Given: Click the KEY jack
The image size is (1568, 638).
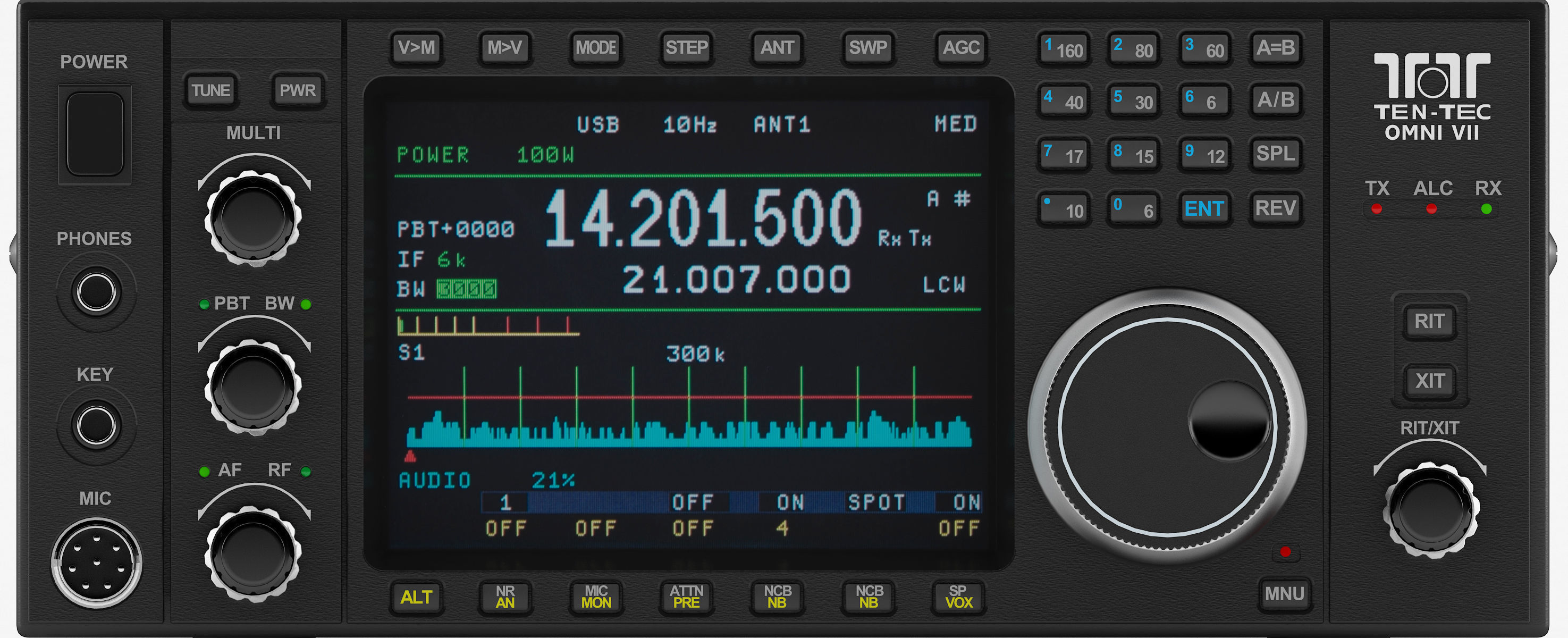Looking at the screenshot, I should 96,425.
